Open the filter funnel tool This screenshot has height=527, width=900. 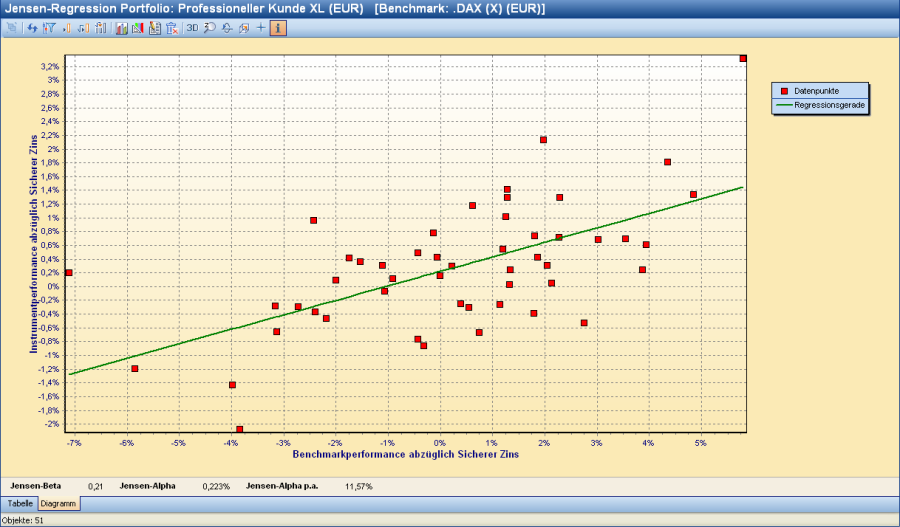(x=48, y=28)
